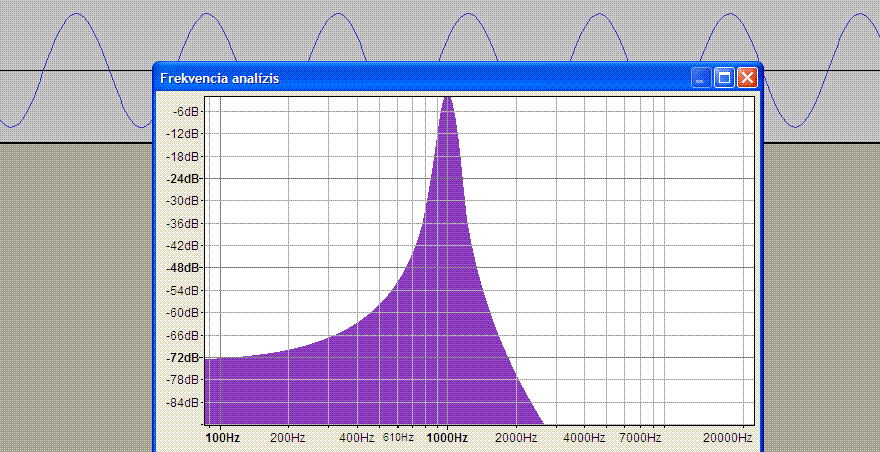Click the -6dB level axis label

click(184, 111)
